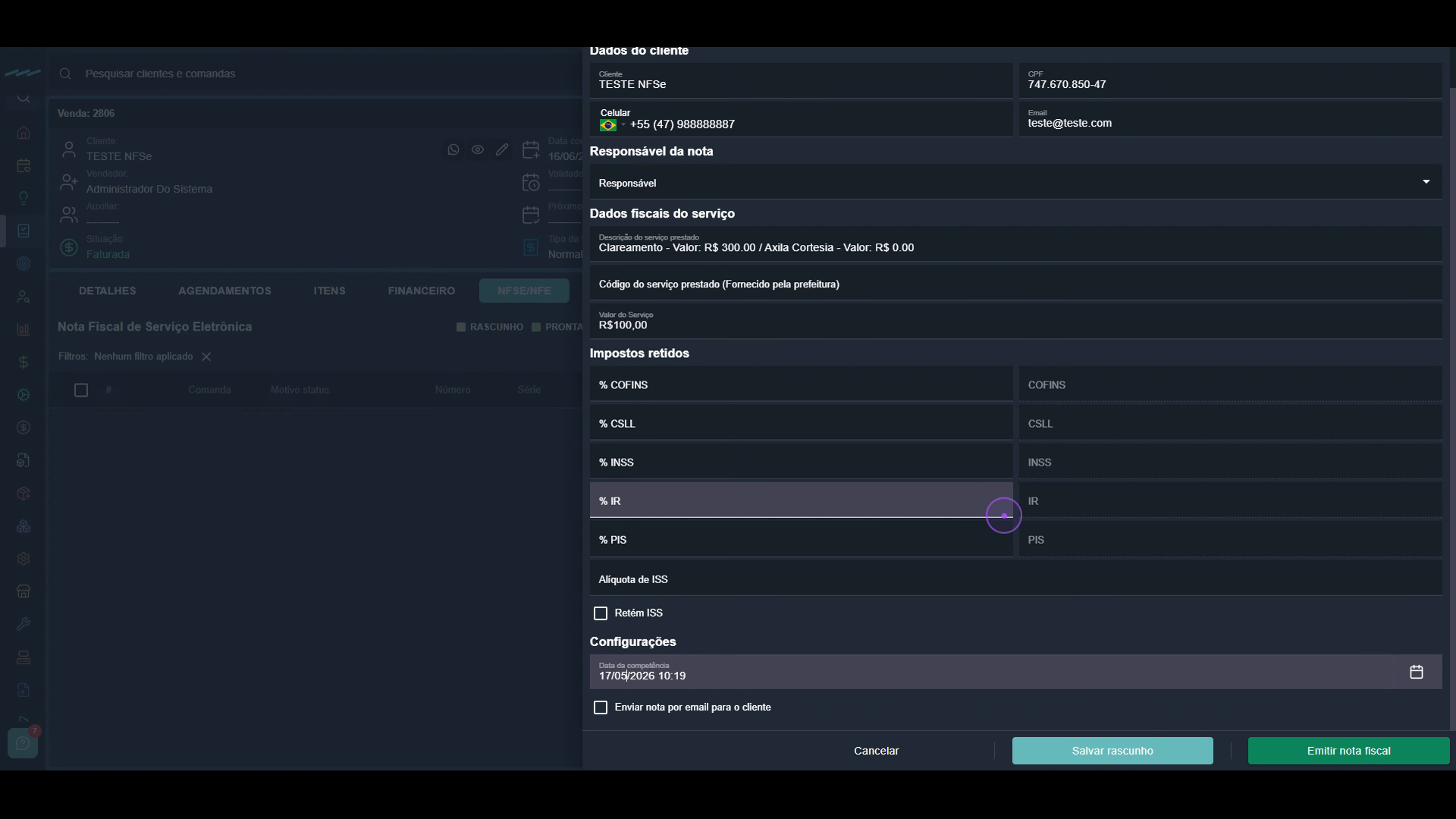
Task: Open the client search sidebar icon
Action: (x=24, y=297)
